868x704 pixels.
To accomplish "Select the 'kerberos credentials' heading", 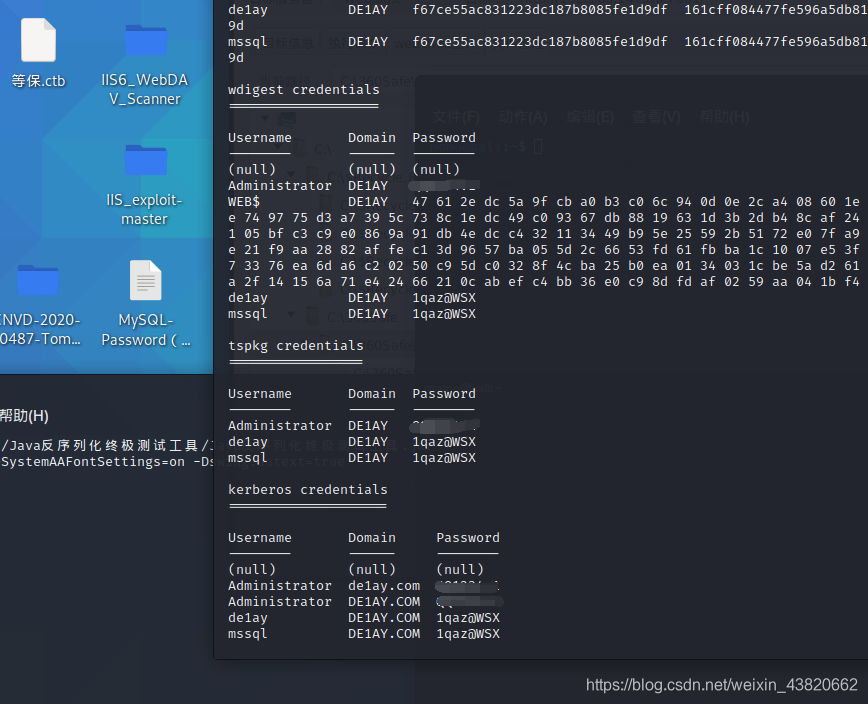I will (308, 490).
